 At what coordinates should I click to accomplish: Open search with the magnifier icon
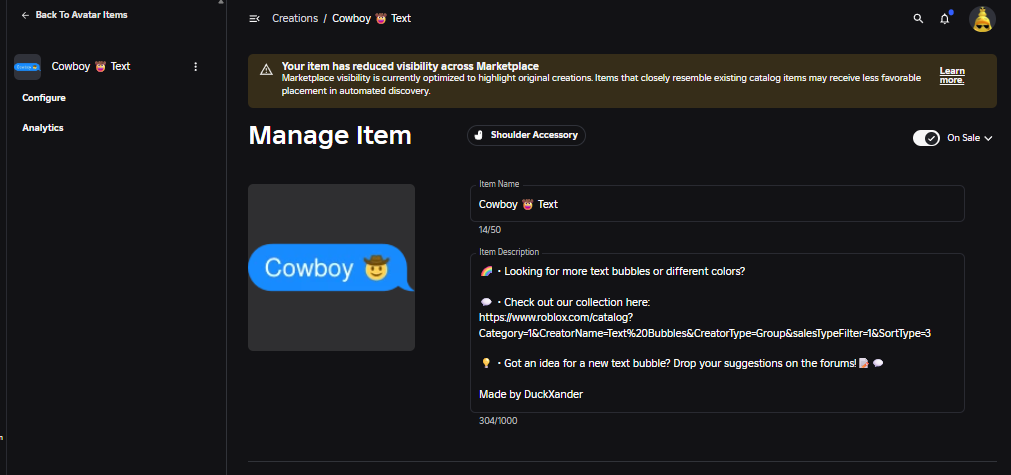[918, 19]
